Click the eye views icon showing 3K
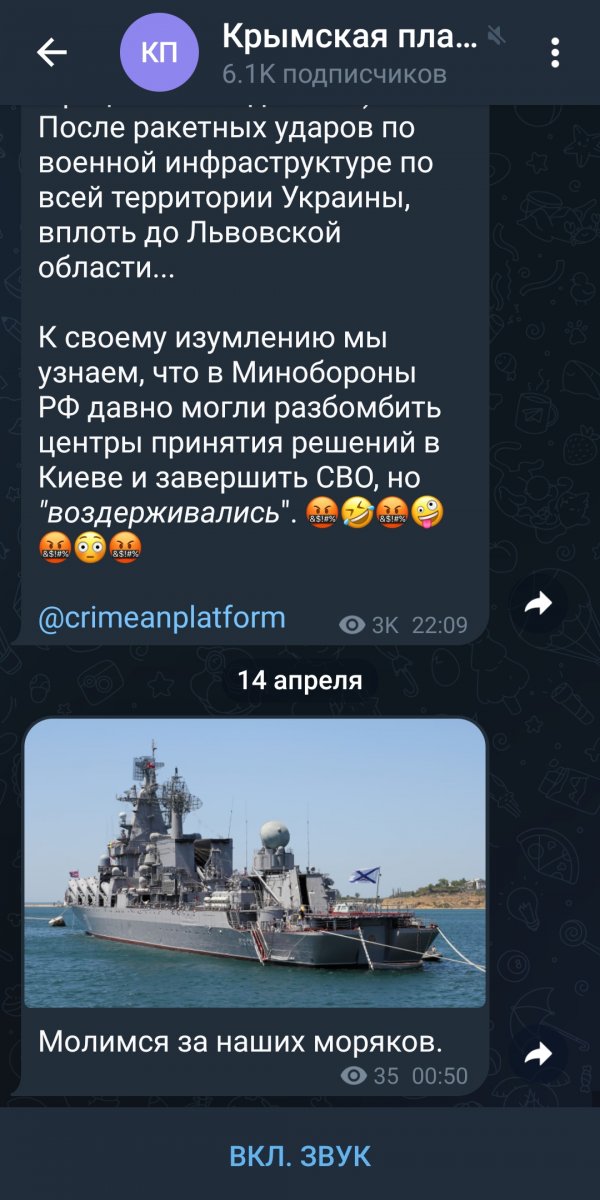The width and height of the screenshot is (600, 1200). (352, 625)
